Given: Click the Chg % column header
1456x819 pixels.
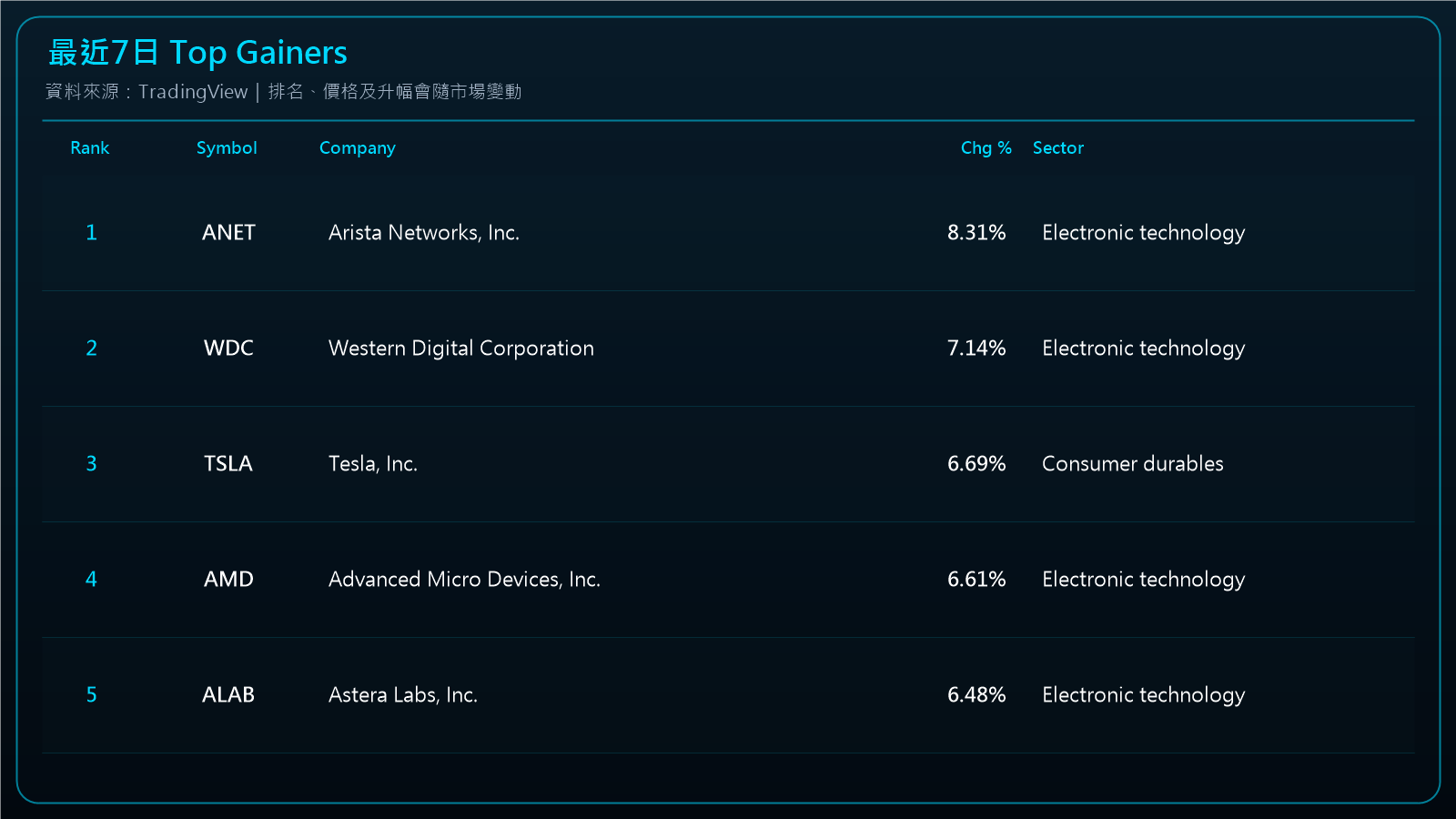Looking at the screenshot, I should 986,147.
